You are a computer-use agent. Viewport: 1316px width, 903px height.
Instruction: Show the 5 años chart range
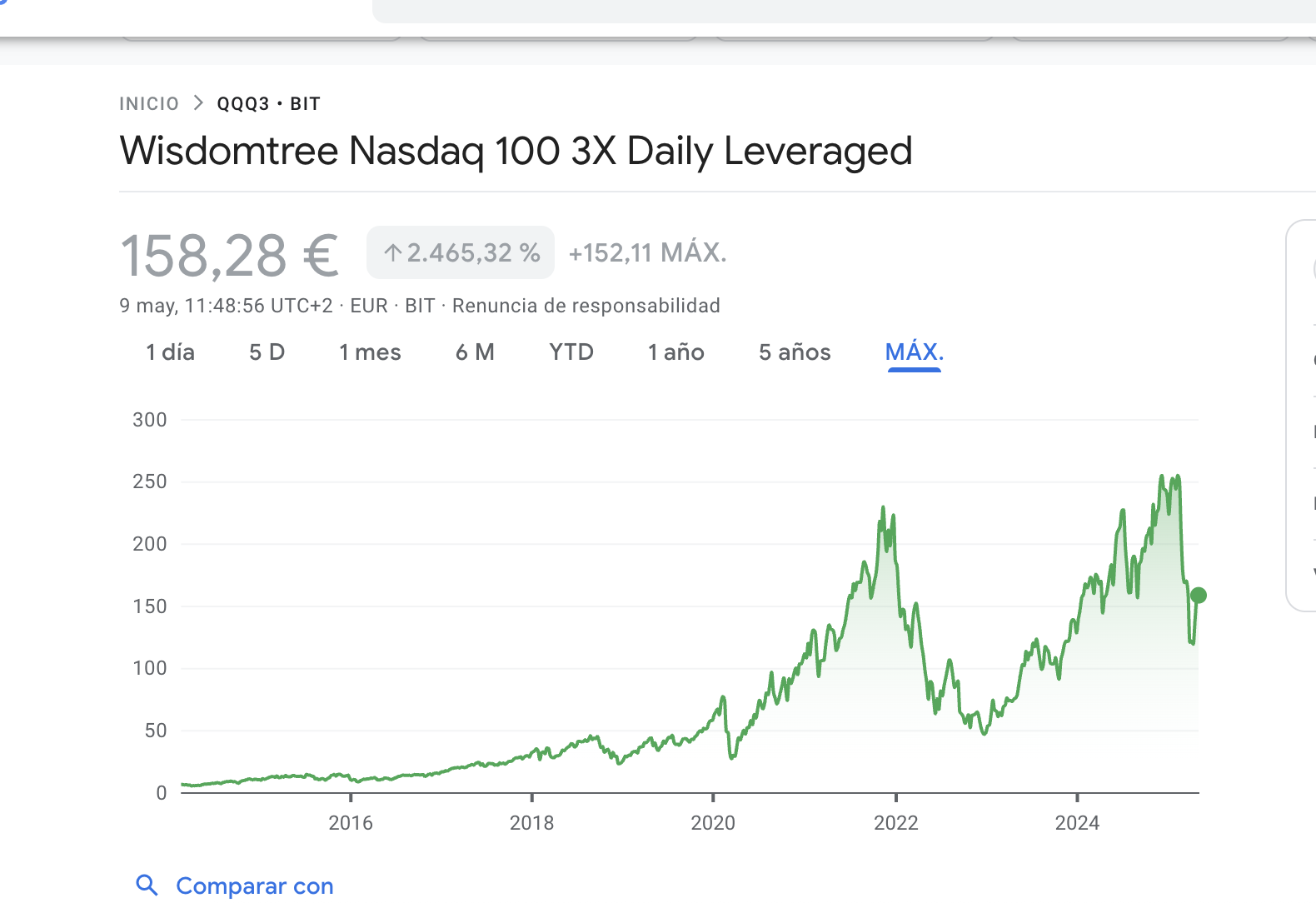(795, 352)
